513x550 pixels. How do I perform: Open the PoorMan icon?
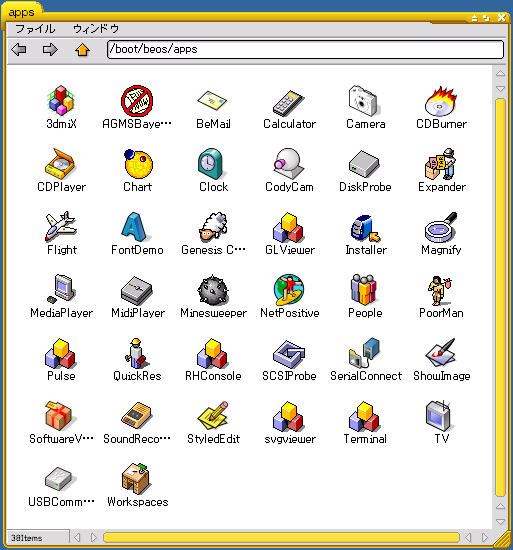point(439,290)
